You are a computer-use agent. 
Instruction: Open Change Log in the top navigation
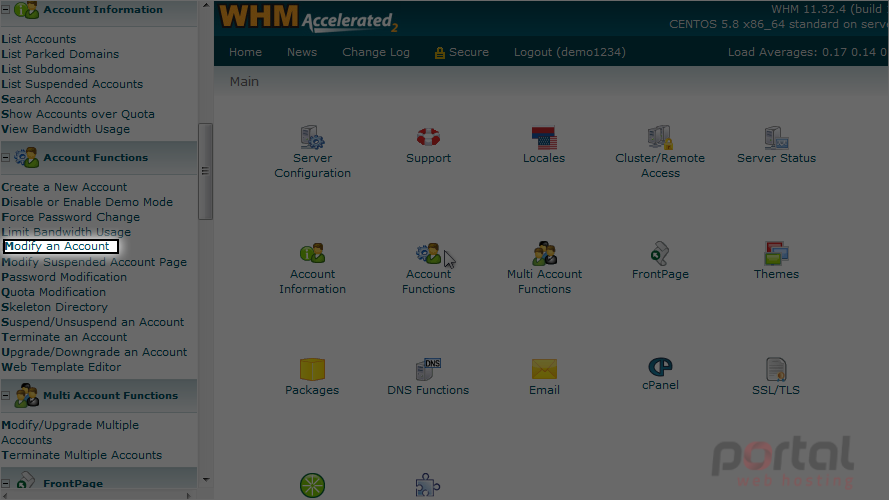point(376,52)
